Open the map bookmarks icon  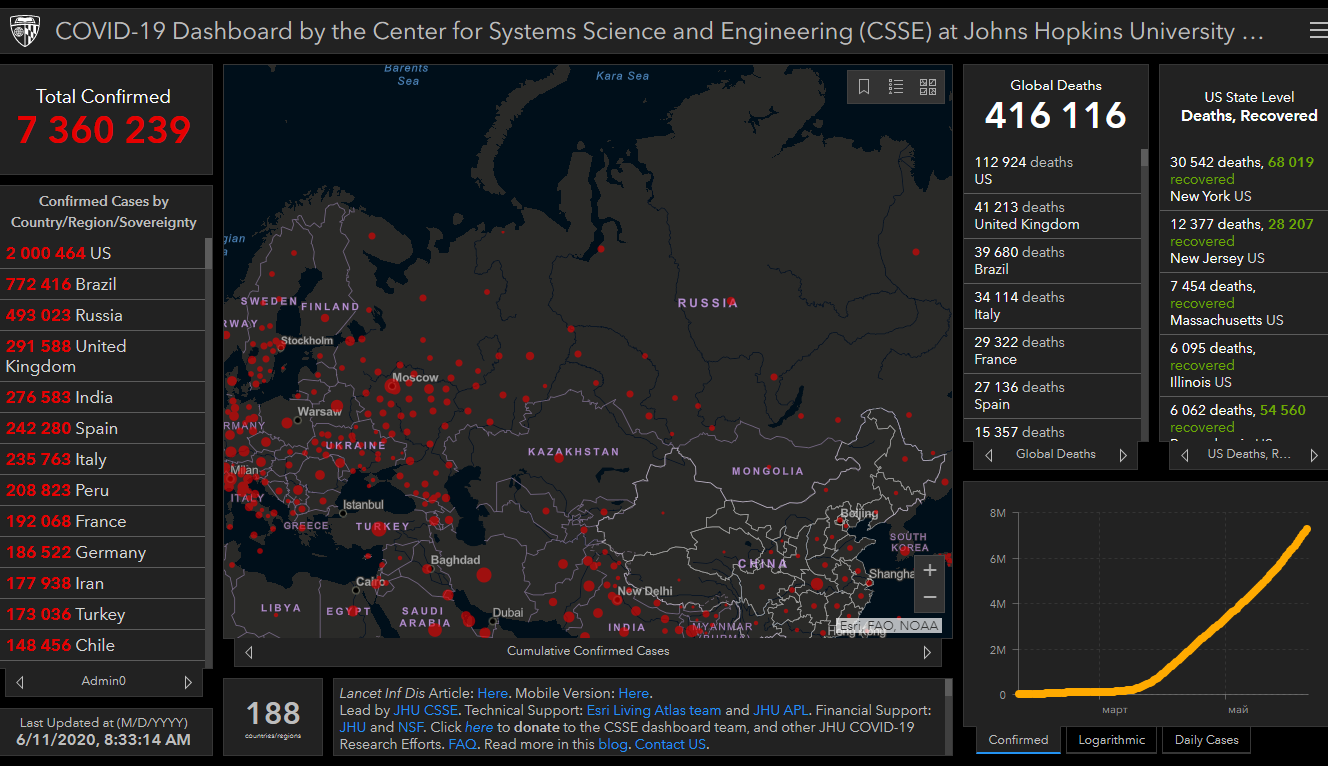click(x=865, y=87)
